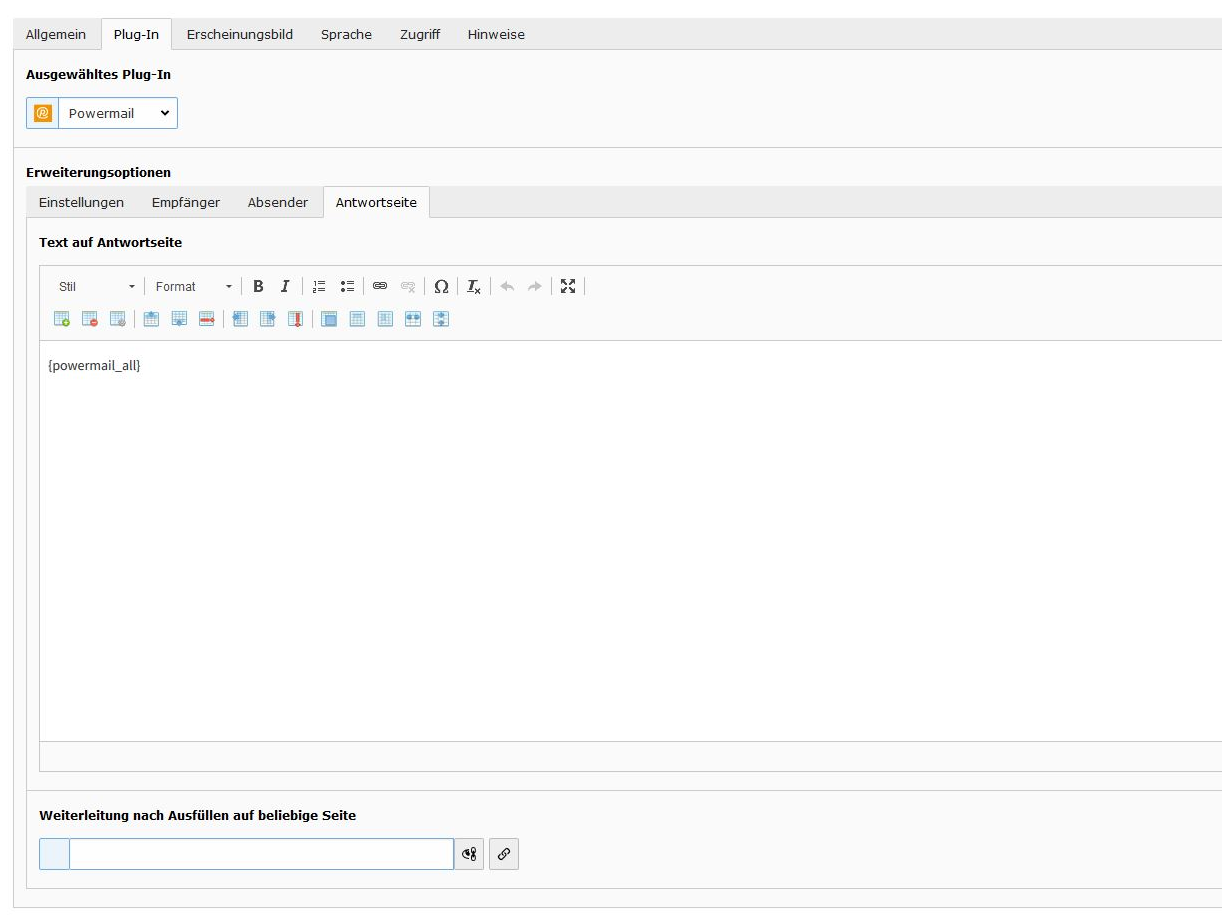
Task: Open the Empfänger tab
Action: tap(185, 202)
